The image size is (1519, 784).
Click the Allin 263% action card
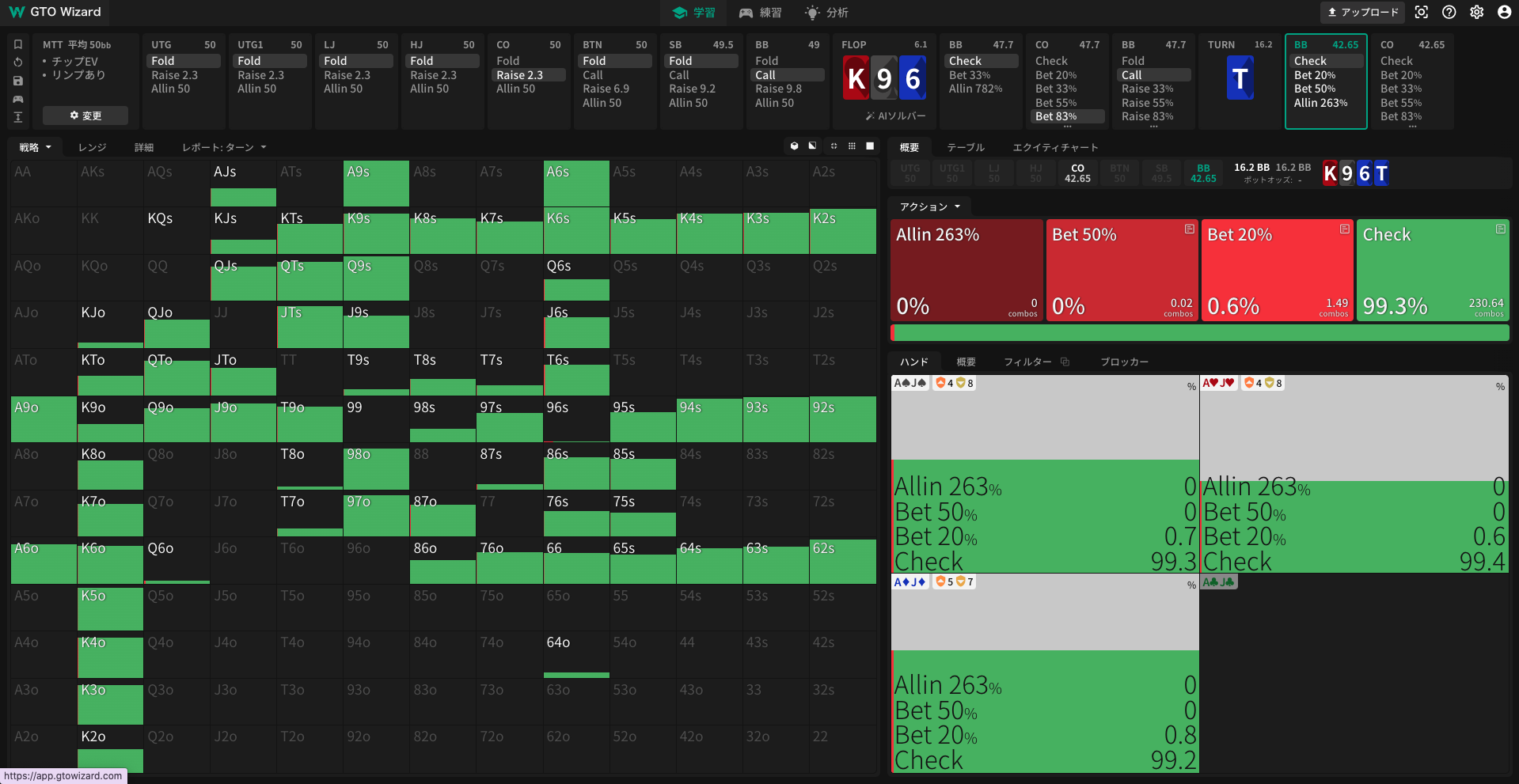966,270
